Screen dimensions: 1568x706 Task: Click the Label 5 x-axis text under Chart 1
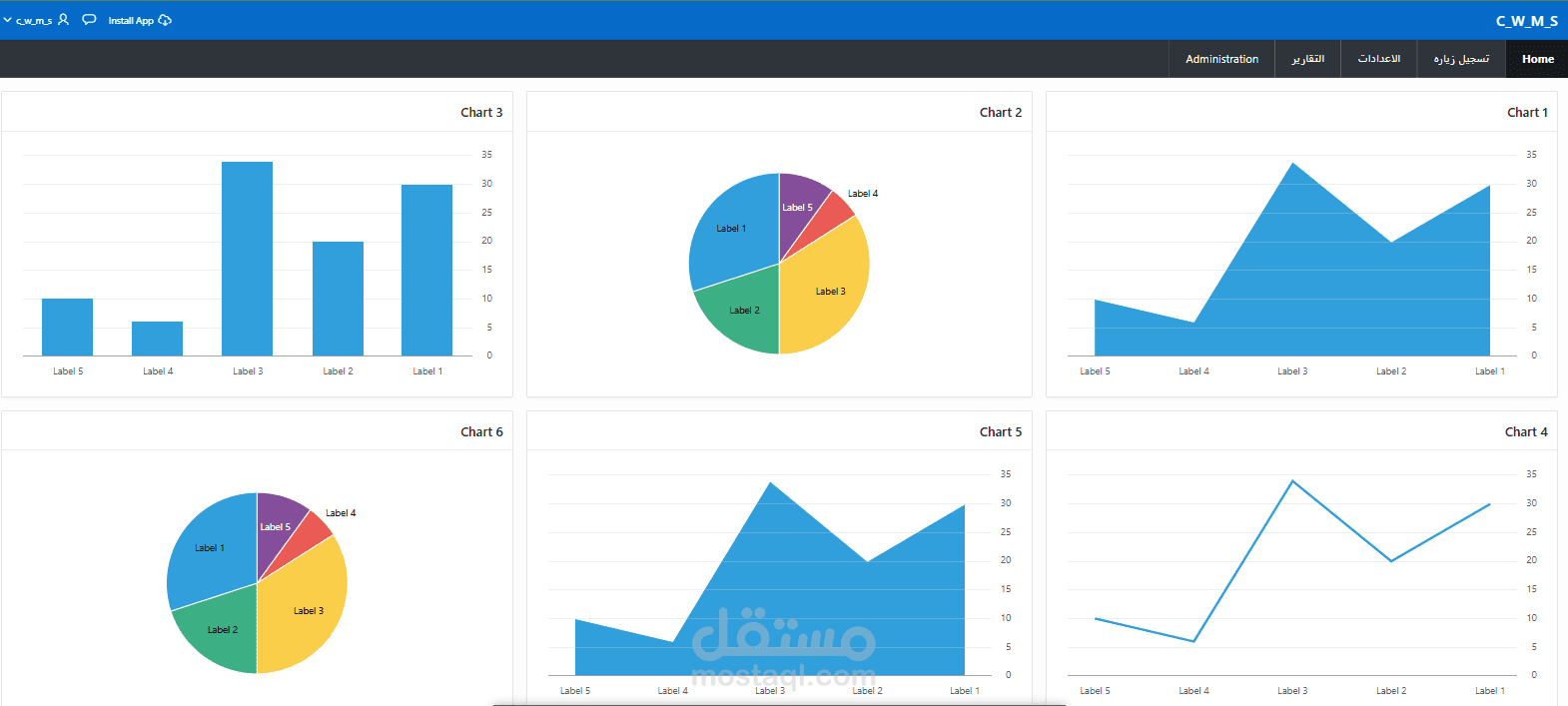[1095, 371]
